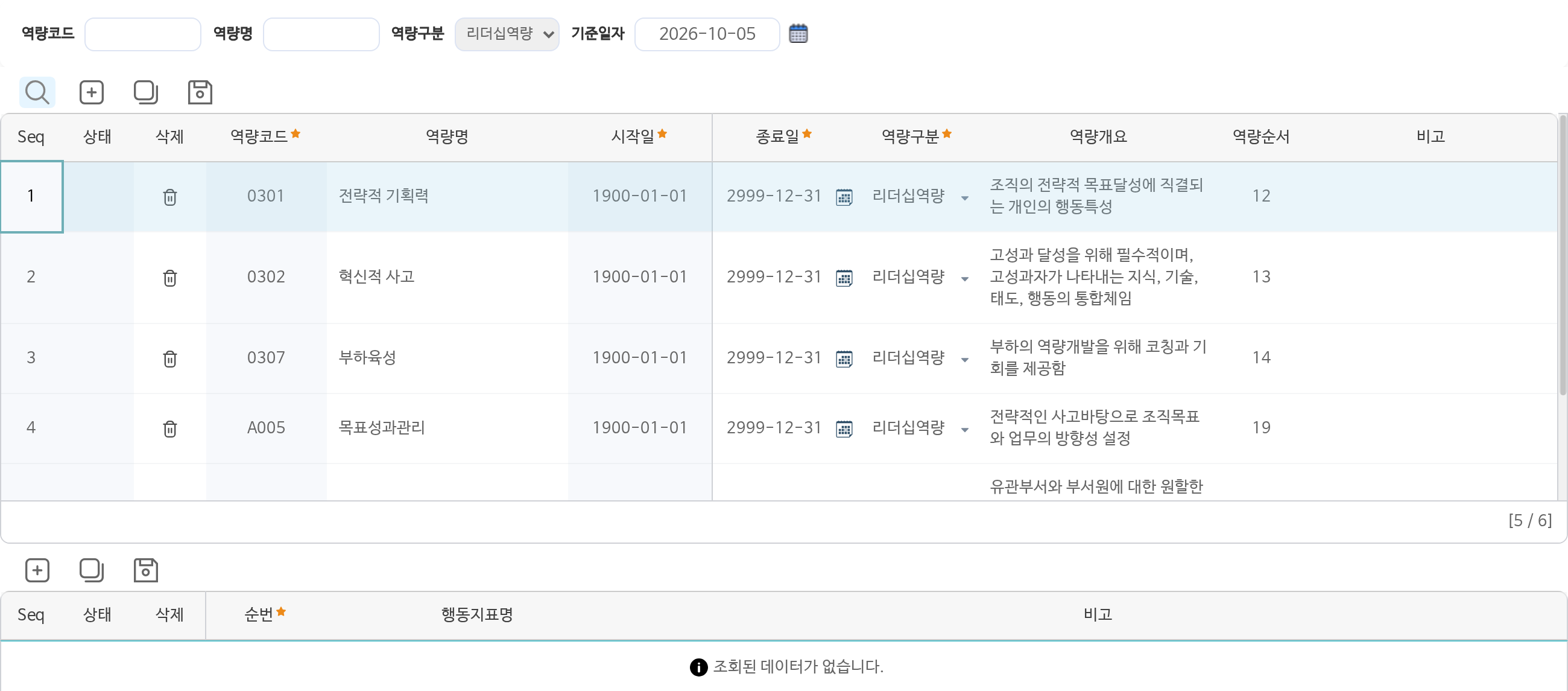
Task: Open end-date calendar for row 0302
Action: click(844, 278)
